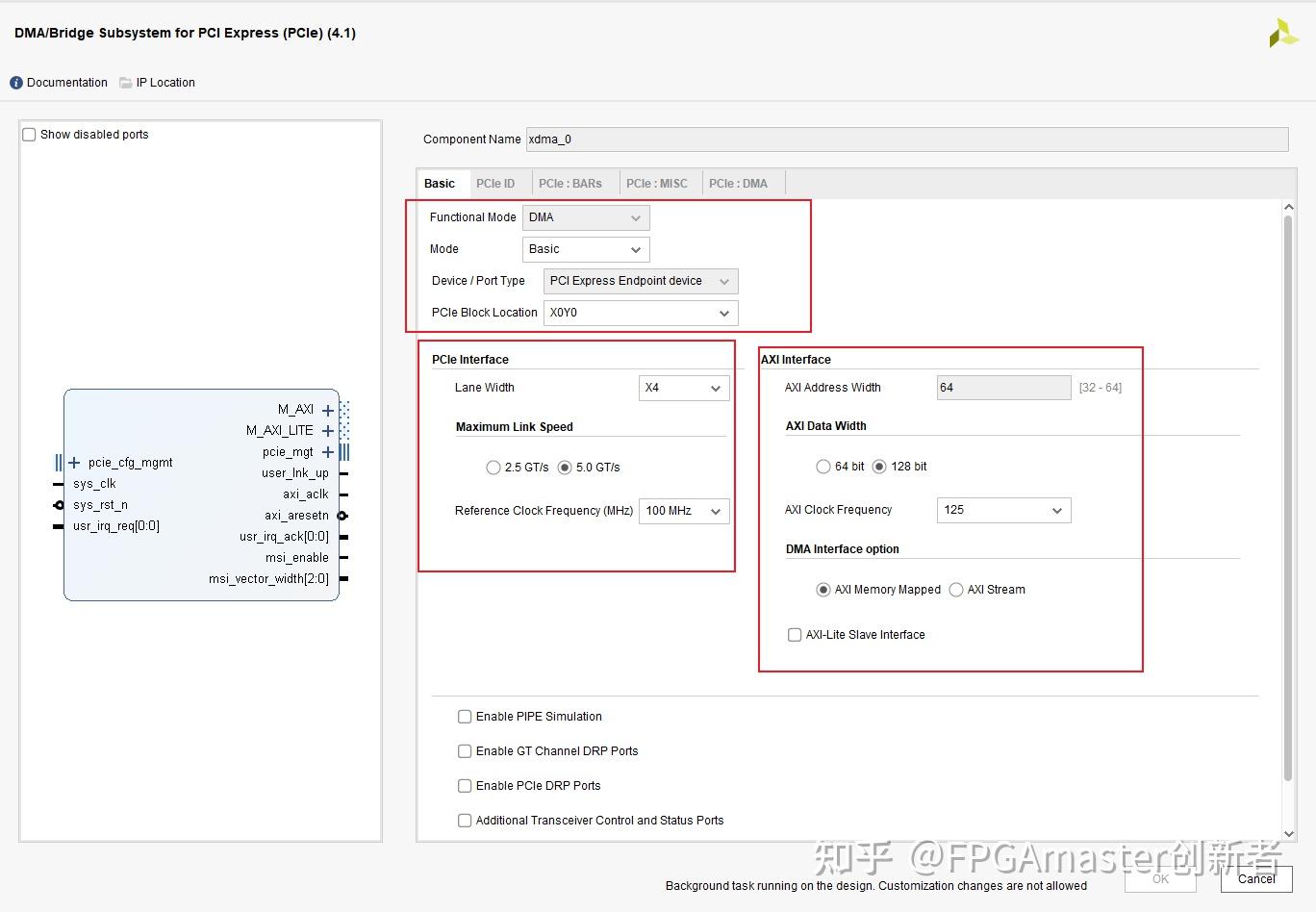Click the IP Location folder icon
This screenshot has height=912, width=1316.
(x=126, y=82)
